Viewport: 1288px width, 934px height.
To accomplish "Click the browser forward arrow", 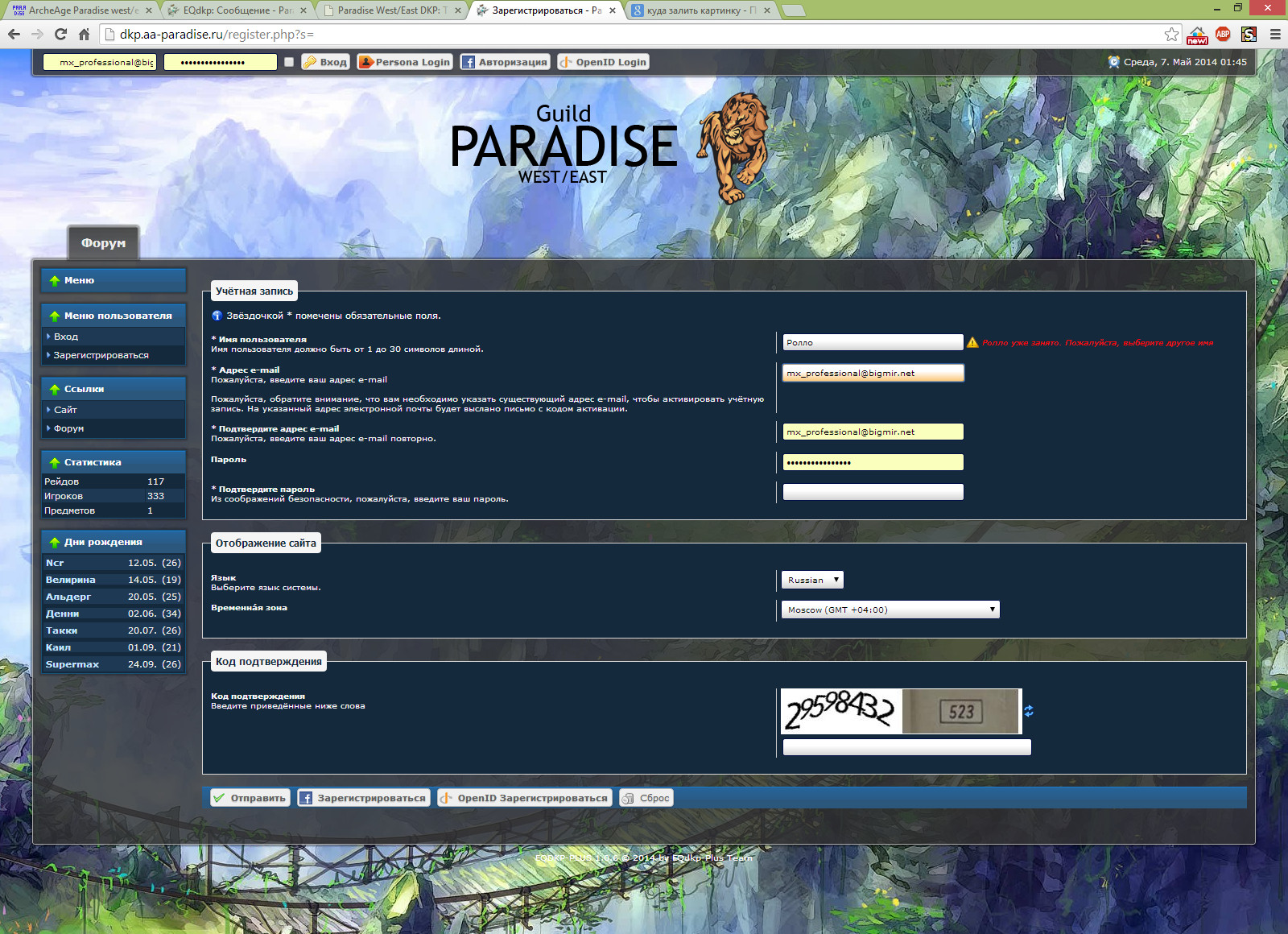I will tap(37, 34).
